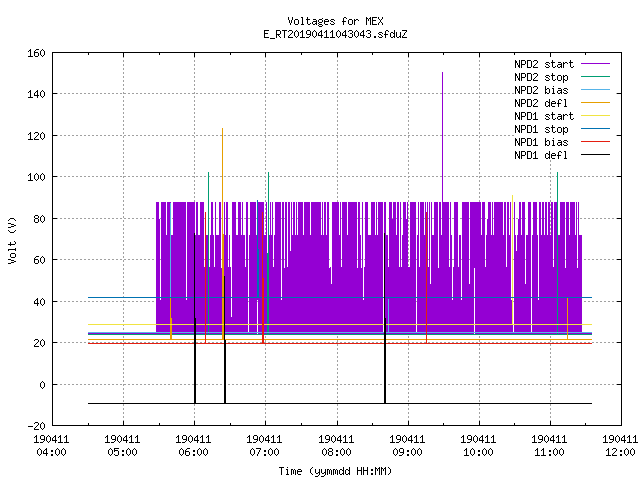The image size is (640, 480).
Task: Click the 05:00 x-axis time label
Action: (x=122, y=452)
